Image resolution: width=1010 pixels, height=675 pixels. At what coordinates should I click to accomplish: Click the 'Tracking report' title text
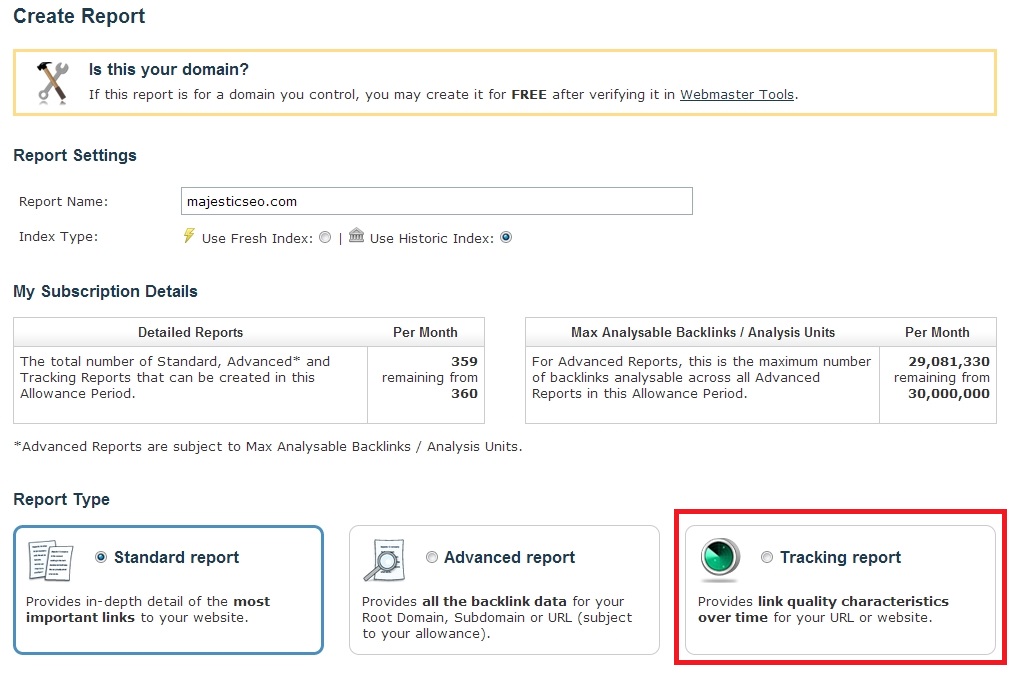[841, 557]
